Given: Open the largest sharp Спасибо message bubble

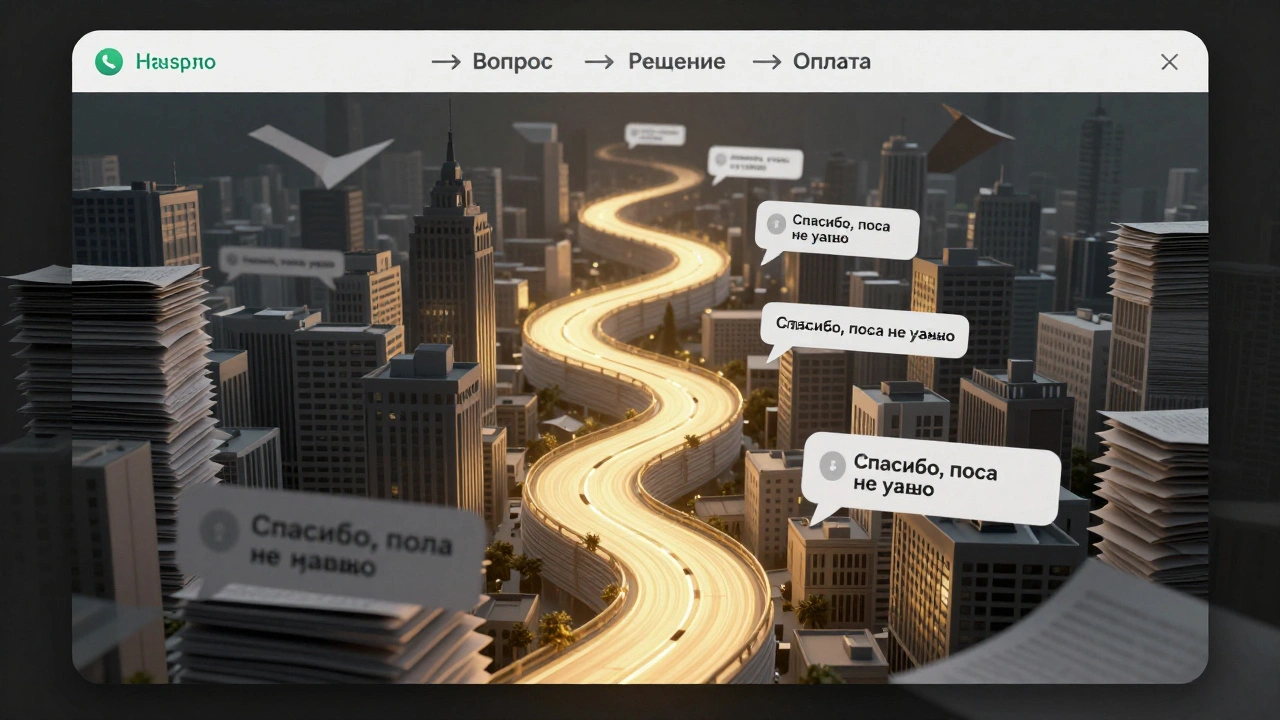Looking at the screenshot, I should (x=930, y=478).
